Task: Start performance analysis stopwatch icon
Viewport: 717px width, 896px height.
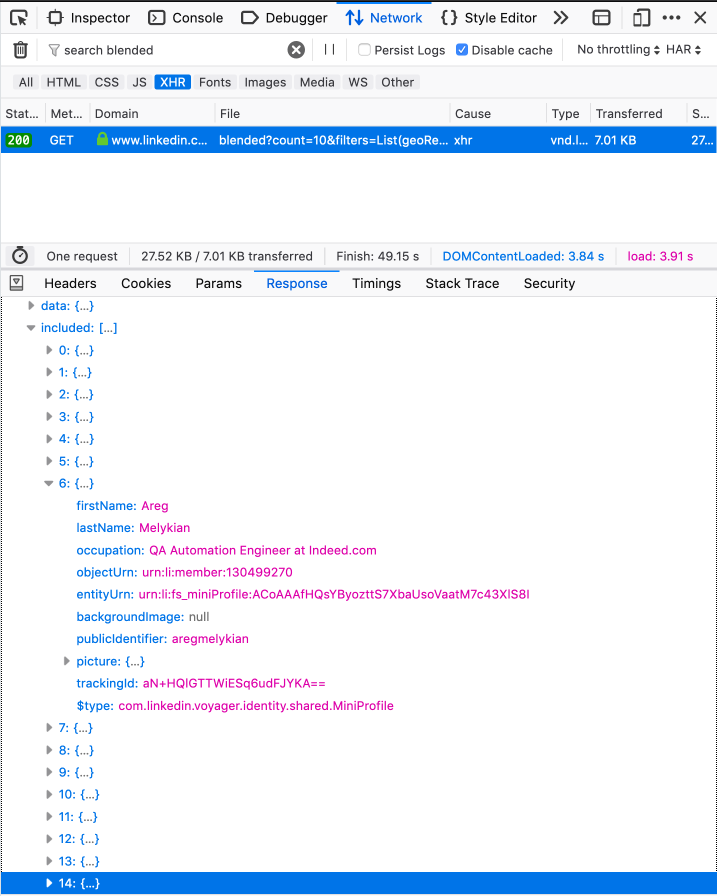Action: click(x=20, y=255)
